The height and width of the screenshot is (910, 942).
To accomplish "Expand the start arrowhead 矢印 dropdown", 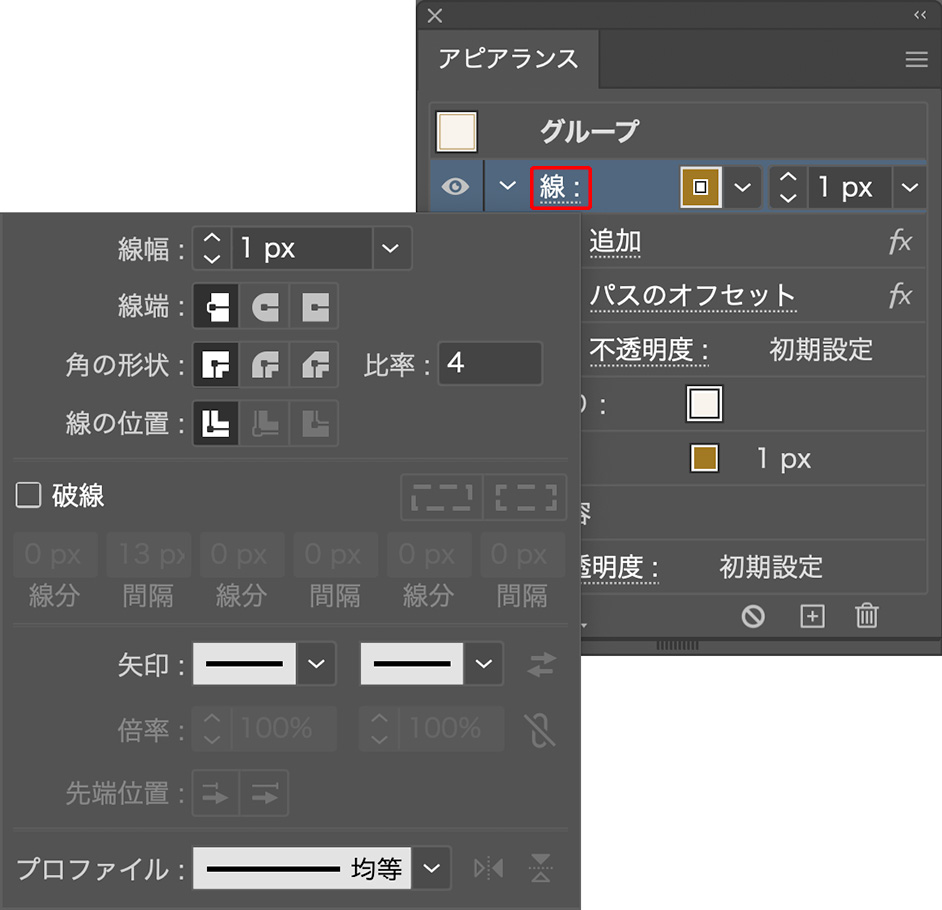I will pos(316,664).
